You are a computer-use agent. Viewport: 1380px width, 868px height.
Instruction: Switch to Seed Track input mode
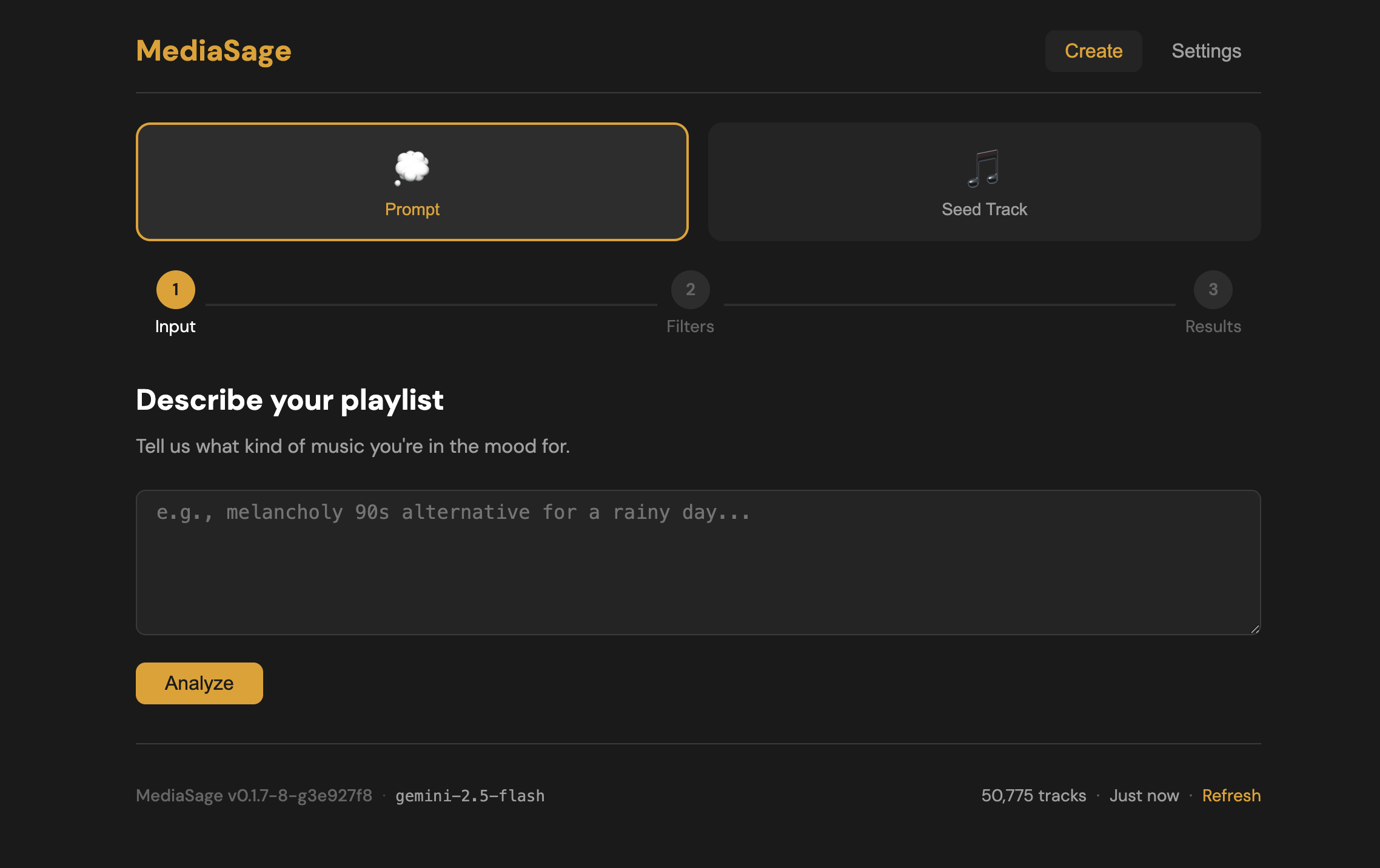[984, 181]
